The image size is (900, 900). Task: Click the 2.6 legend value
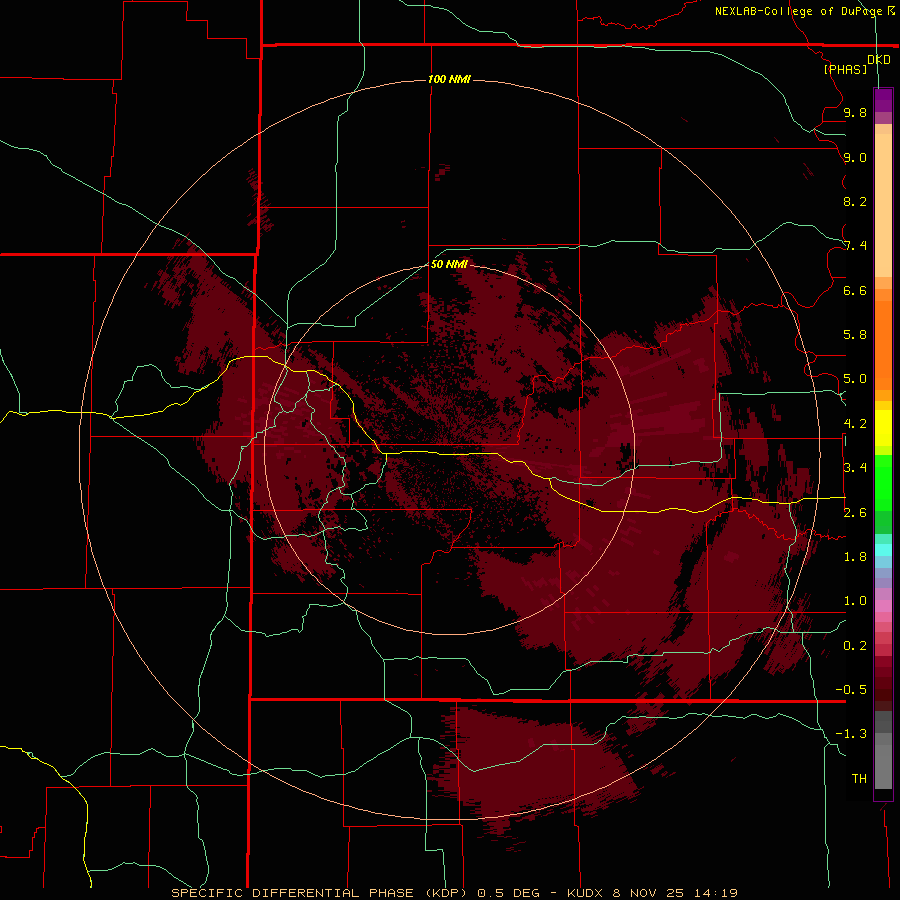(x=855, y=513)
